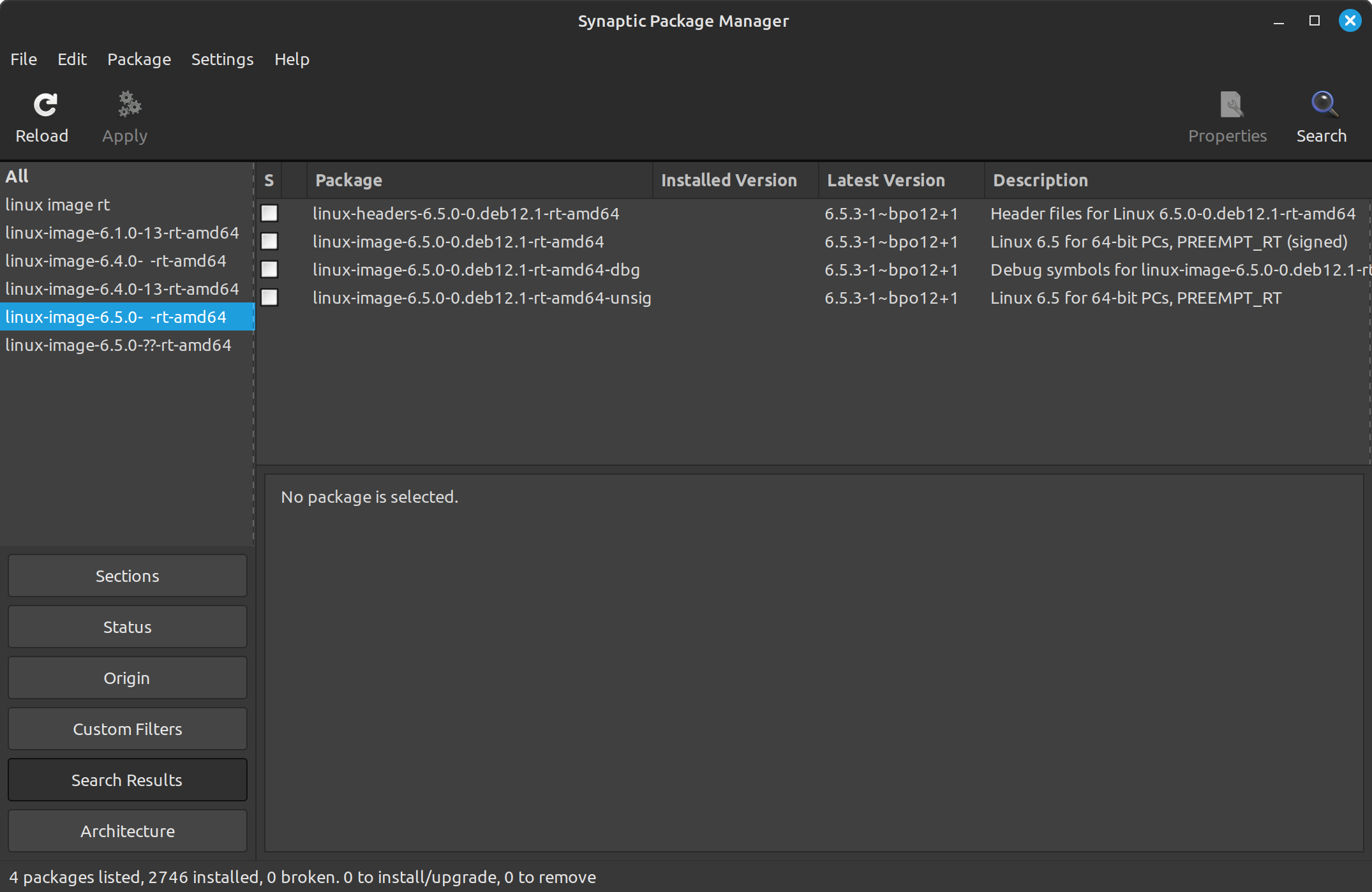Select the Search Results view button
Viewport: 1372px width, 892px height.
click(x=128, y=780)
